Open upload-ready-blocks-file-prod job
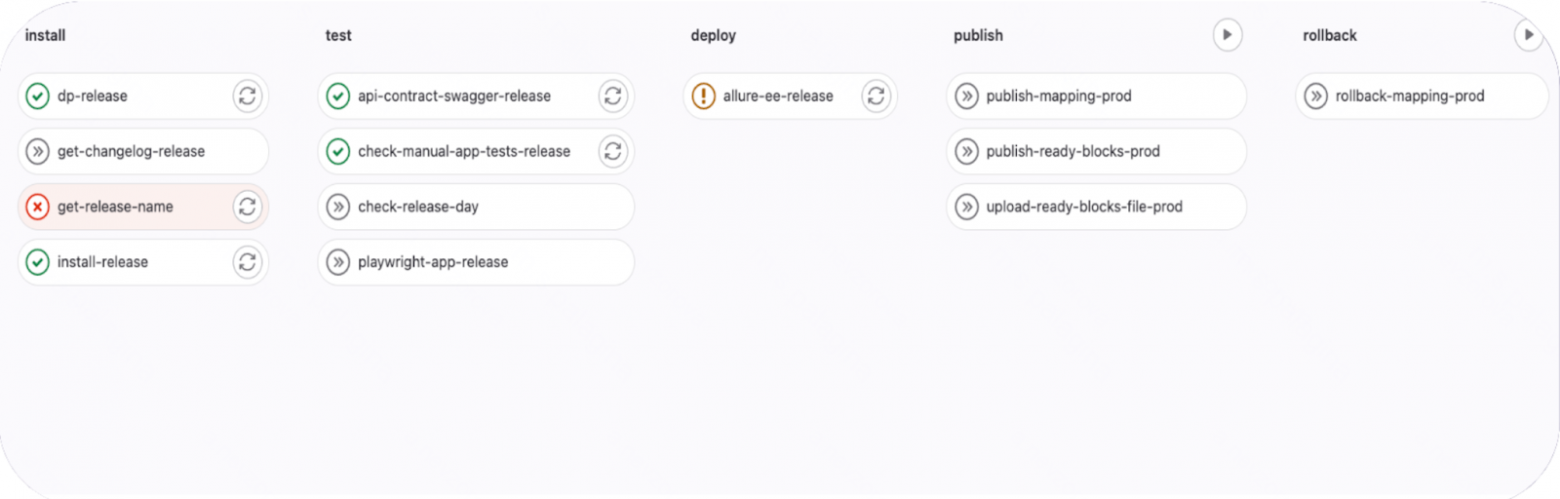Screen dimensions: 1560x499 1084,207
